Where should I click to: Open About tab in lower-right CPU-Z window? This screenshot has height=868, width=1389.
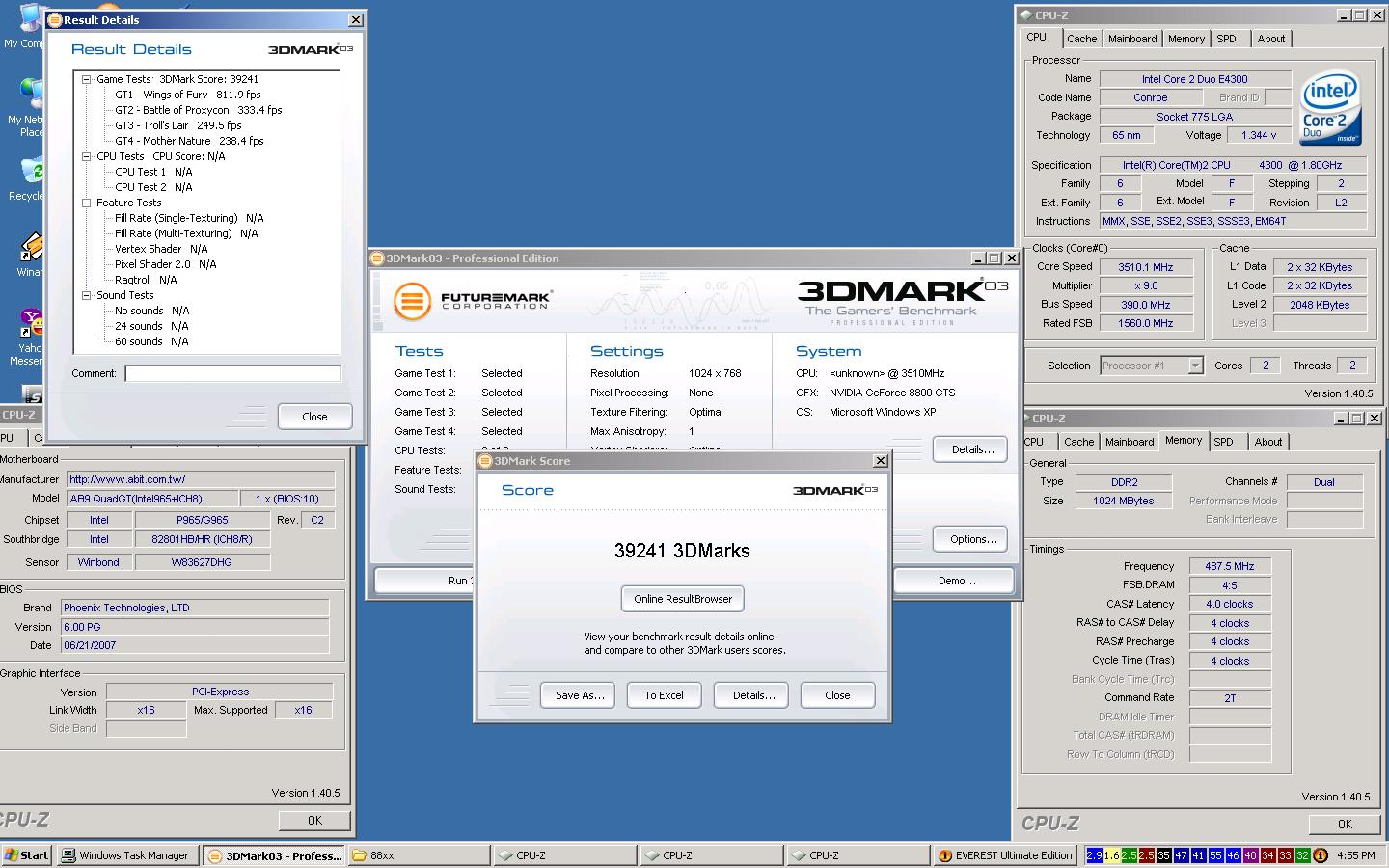tap(1268, 442)
